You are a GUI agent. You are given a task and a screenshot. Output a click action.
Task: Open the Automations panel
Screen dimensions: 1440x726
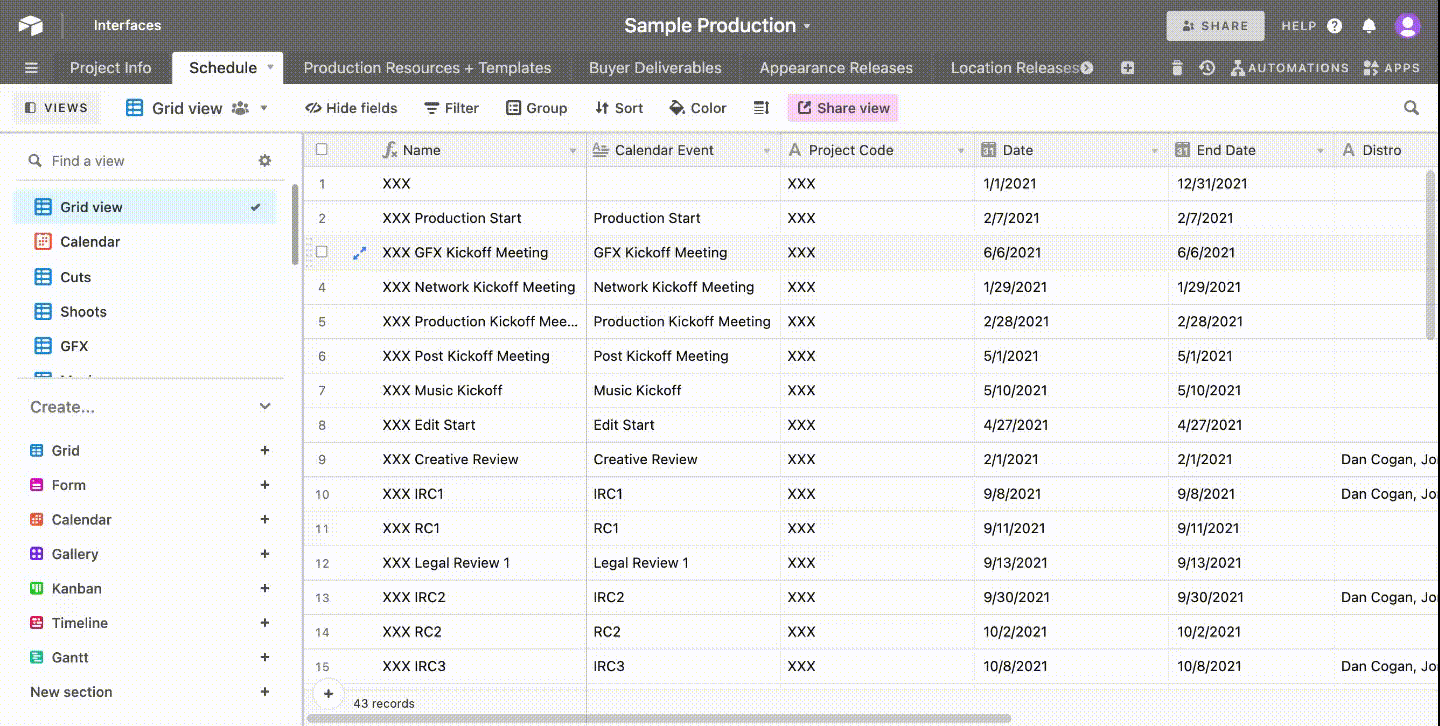pyautogui.click(x=1290, y=67)
